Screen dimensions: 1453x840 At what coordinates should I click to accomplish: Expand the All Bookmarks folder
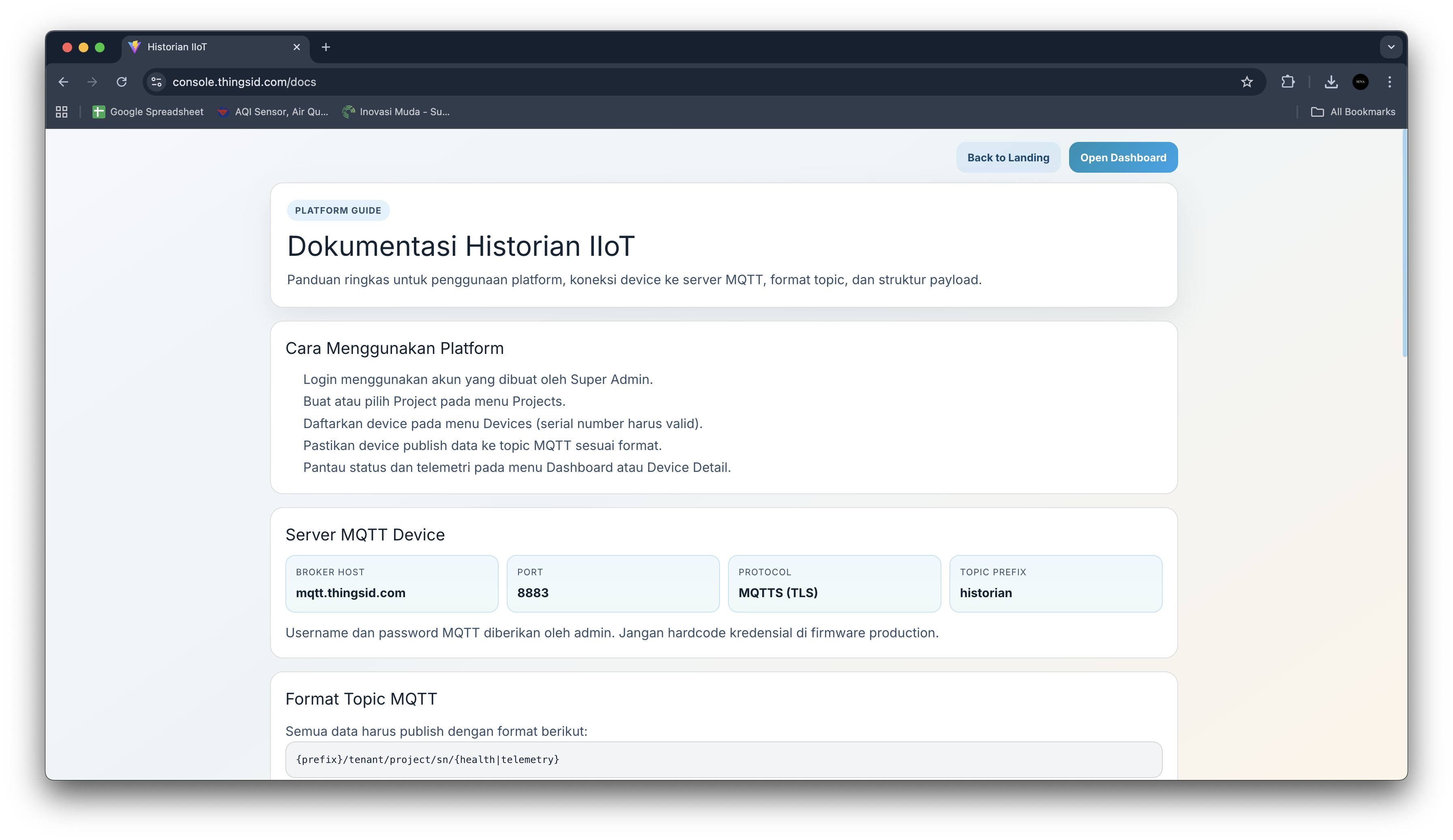click(1353, 111)
